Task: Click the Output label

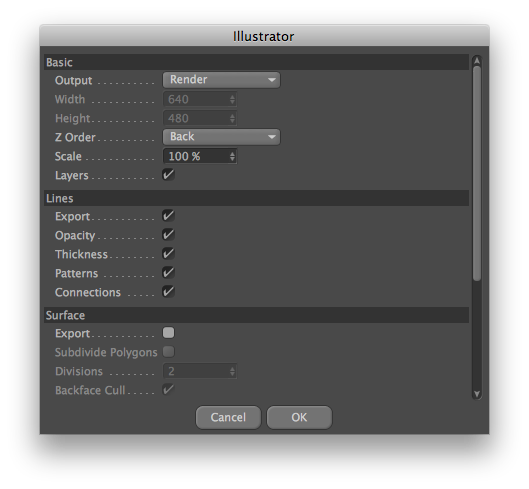Action: [x=73, y=80]
